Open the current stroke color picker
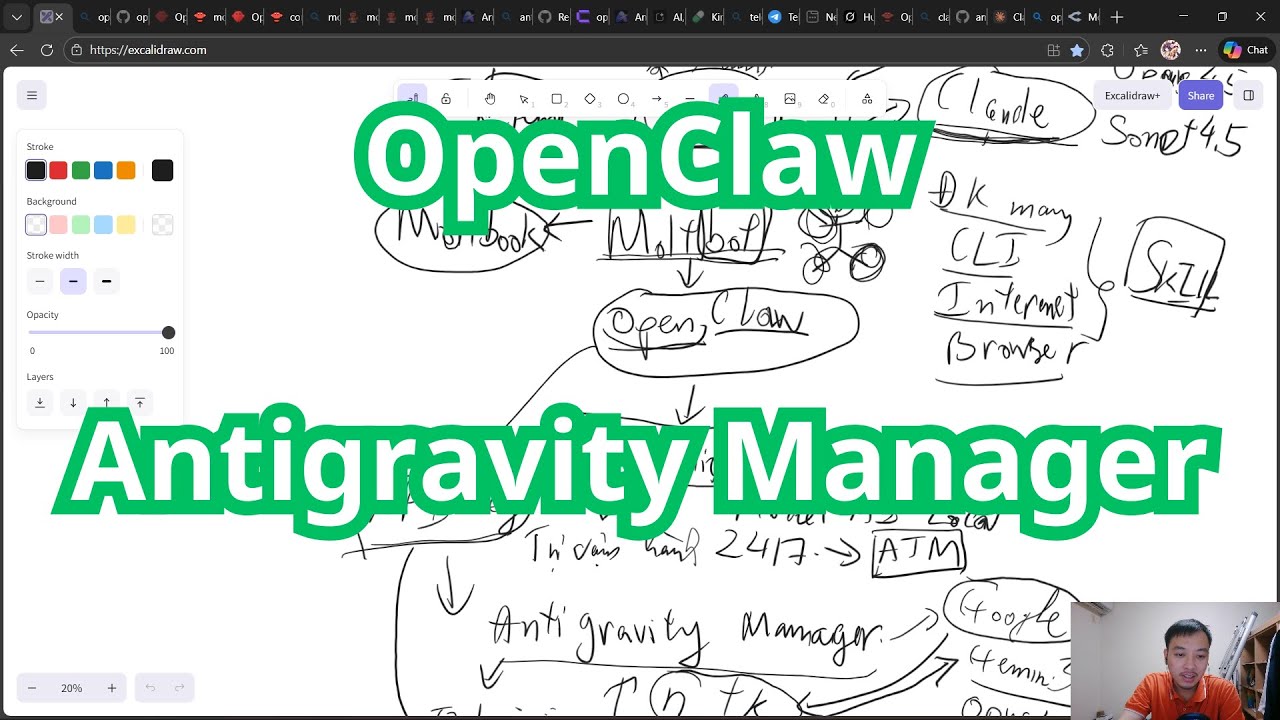Image resolution: width=1280 pixels, height=720 pixels. click(162, 170)
